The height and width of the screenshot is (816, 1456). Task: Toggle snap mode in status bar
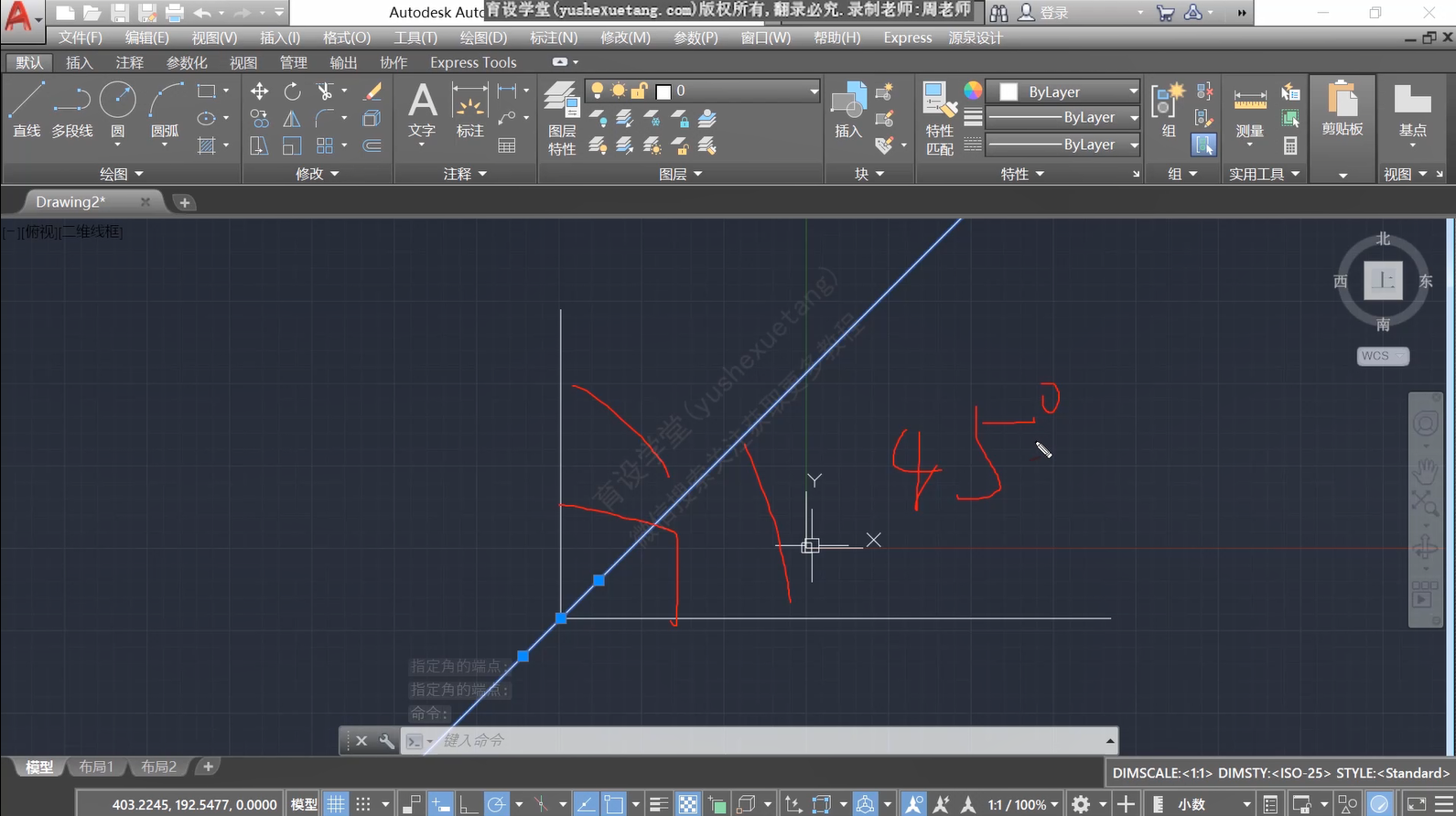click(363, 804)
